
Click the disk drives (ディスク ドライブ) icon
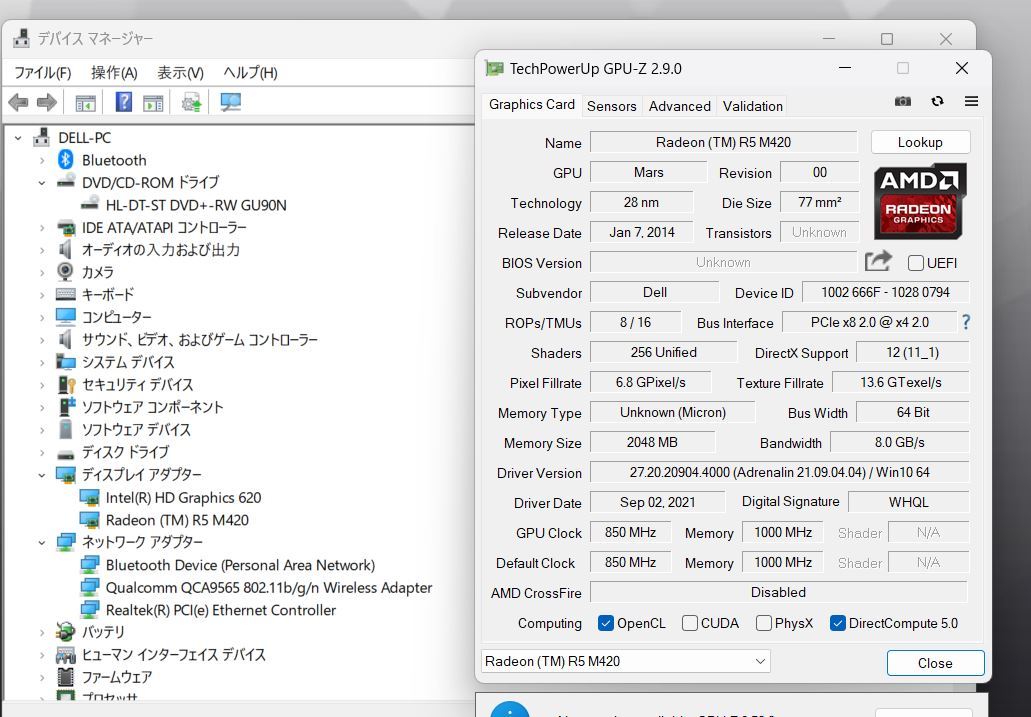[x=66, y=454]
